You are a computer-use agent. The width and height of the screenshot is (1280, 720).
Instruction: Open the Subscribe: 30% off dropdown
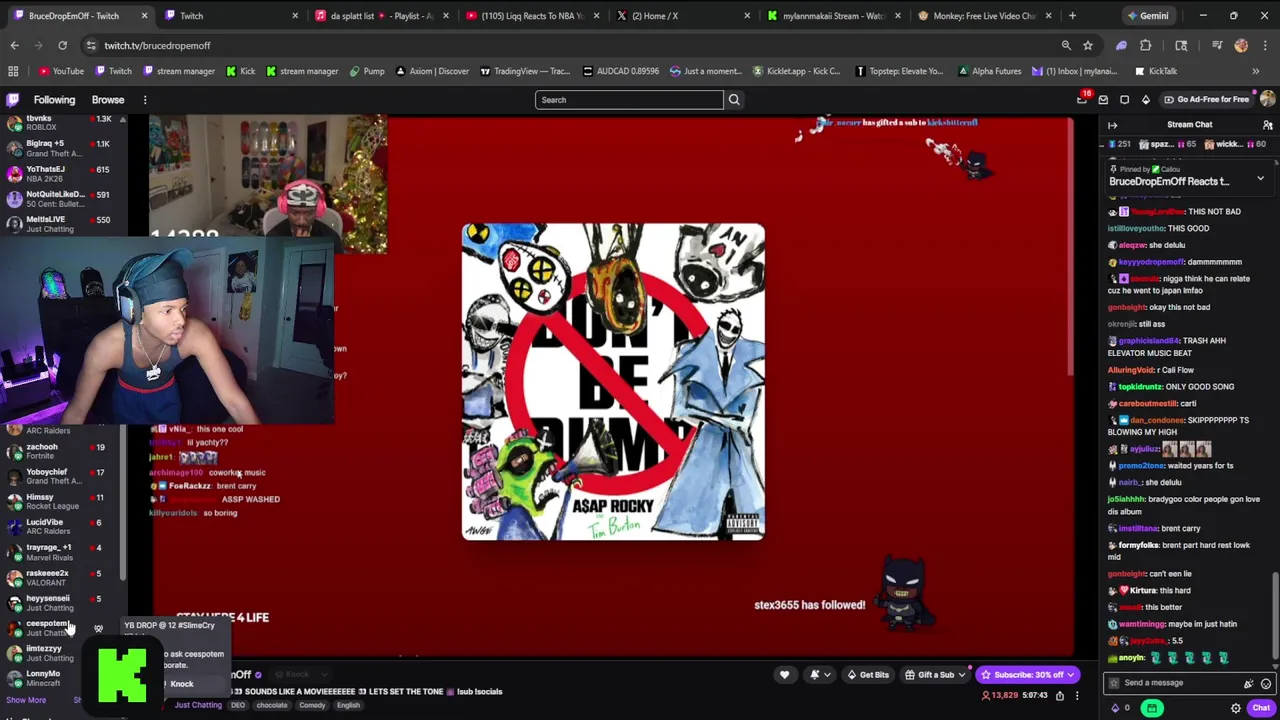(x=1028, y=675)
